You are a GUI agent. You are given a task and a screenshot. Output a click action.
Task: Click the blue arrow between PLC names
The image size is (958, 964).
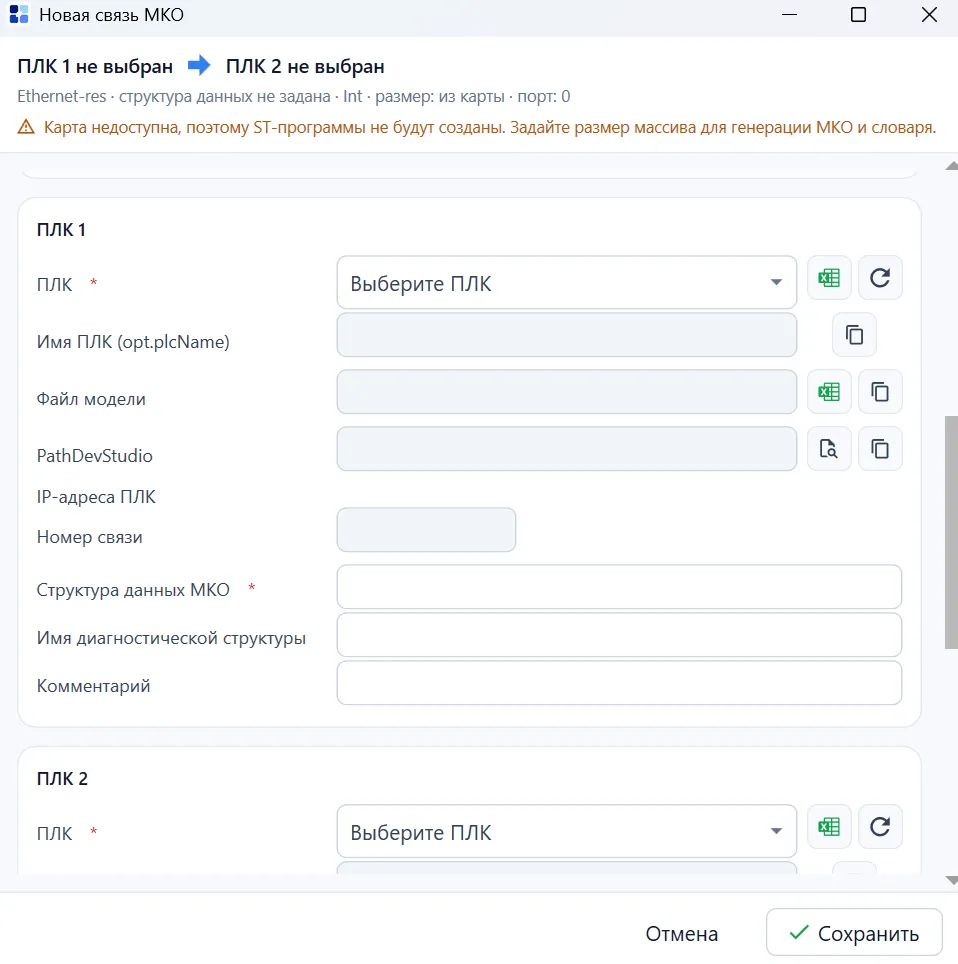(x=199, y=65)
